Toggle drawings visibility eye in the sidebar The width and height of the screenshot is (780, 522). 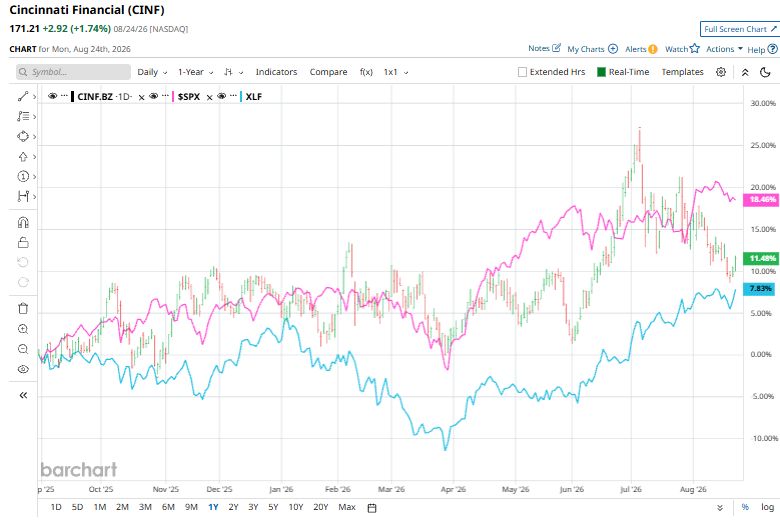tap(23, 369)
